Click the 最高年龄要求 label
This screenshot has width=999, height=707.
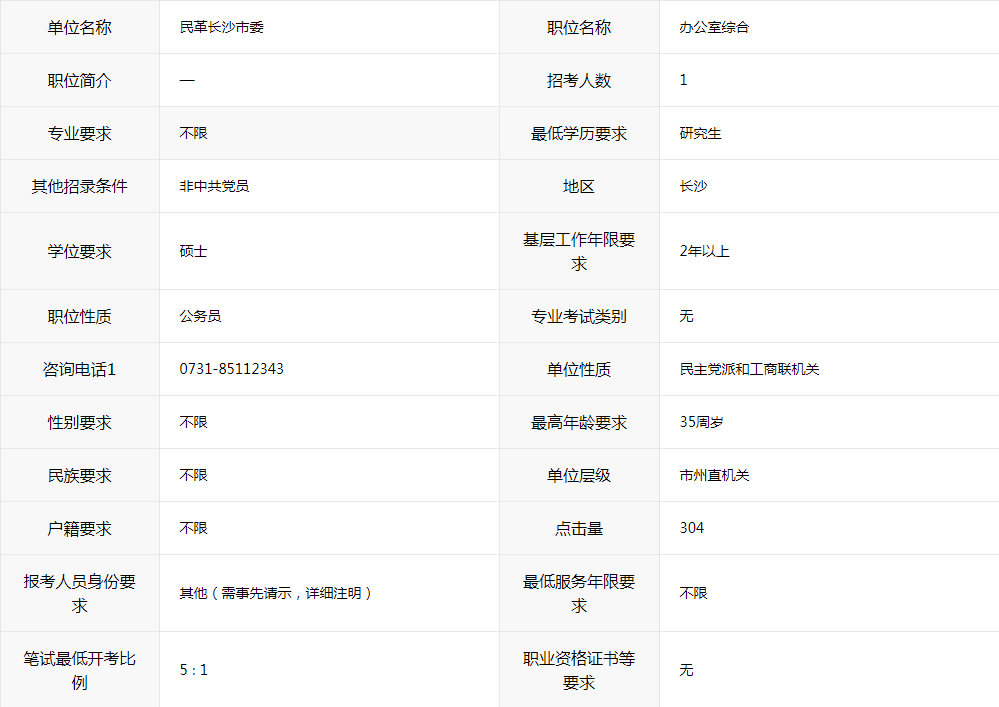tap(579, 422)
